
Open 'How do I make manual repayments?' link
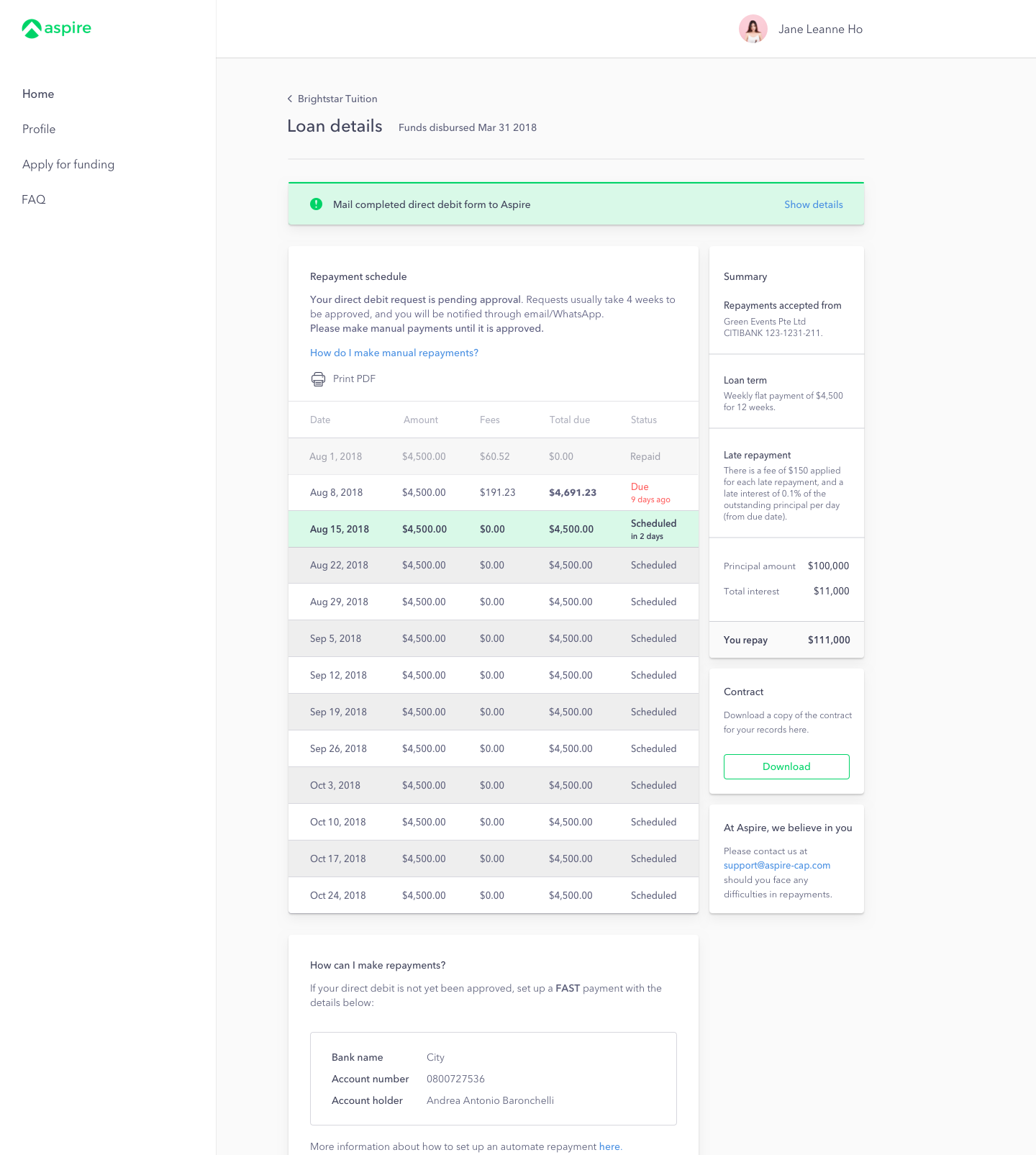click(394, 353)
